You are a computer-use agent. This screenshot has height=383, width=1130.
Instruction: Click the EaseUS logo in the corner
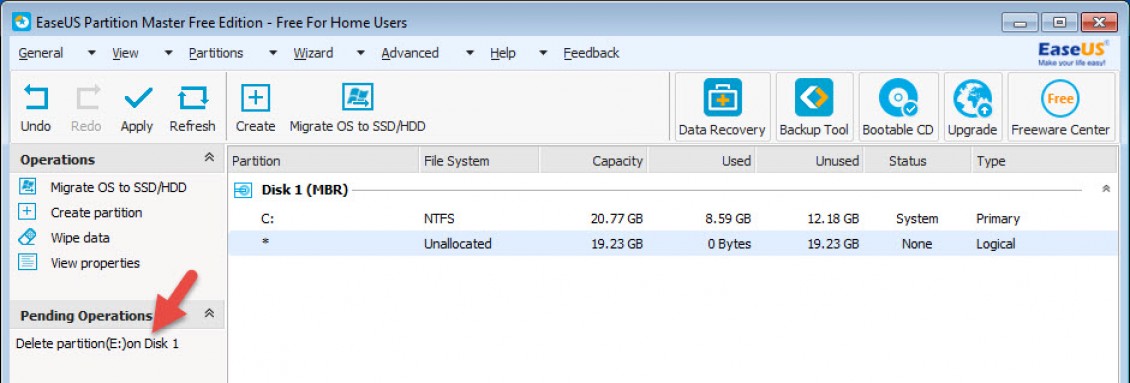[1072, 53]
